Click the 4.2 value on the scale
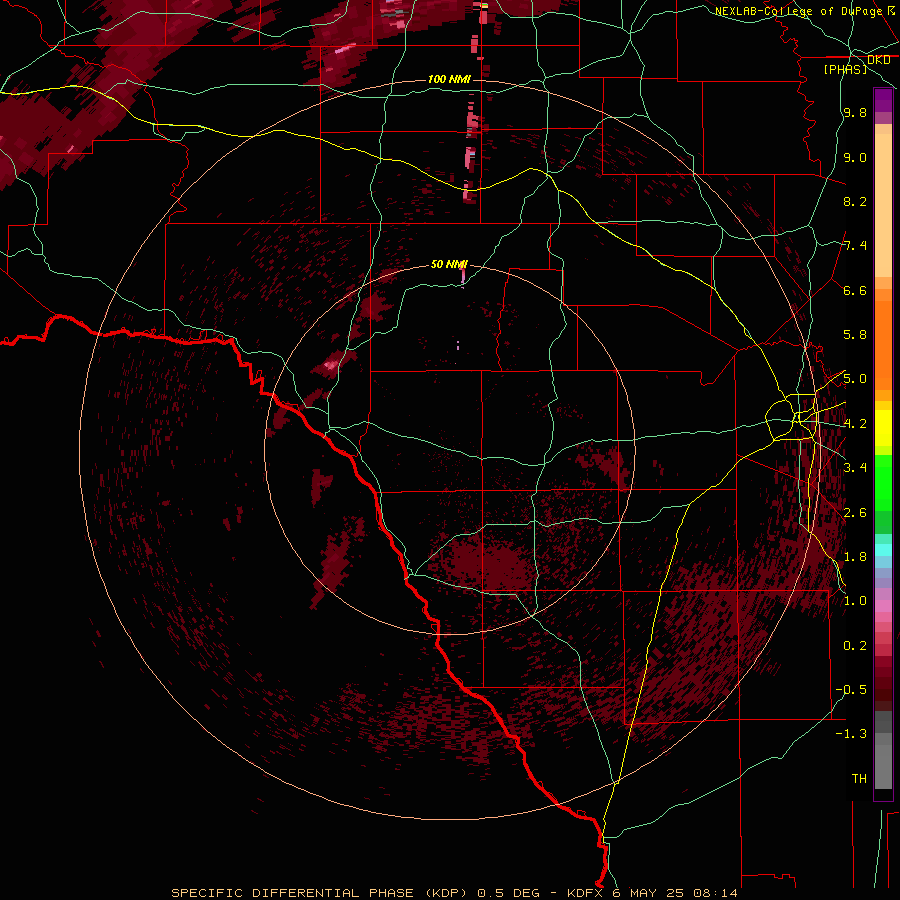The image size is (900, 900). coord(855,424)
